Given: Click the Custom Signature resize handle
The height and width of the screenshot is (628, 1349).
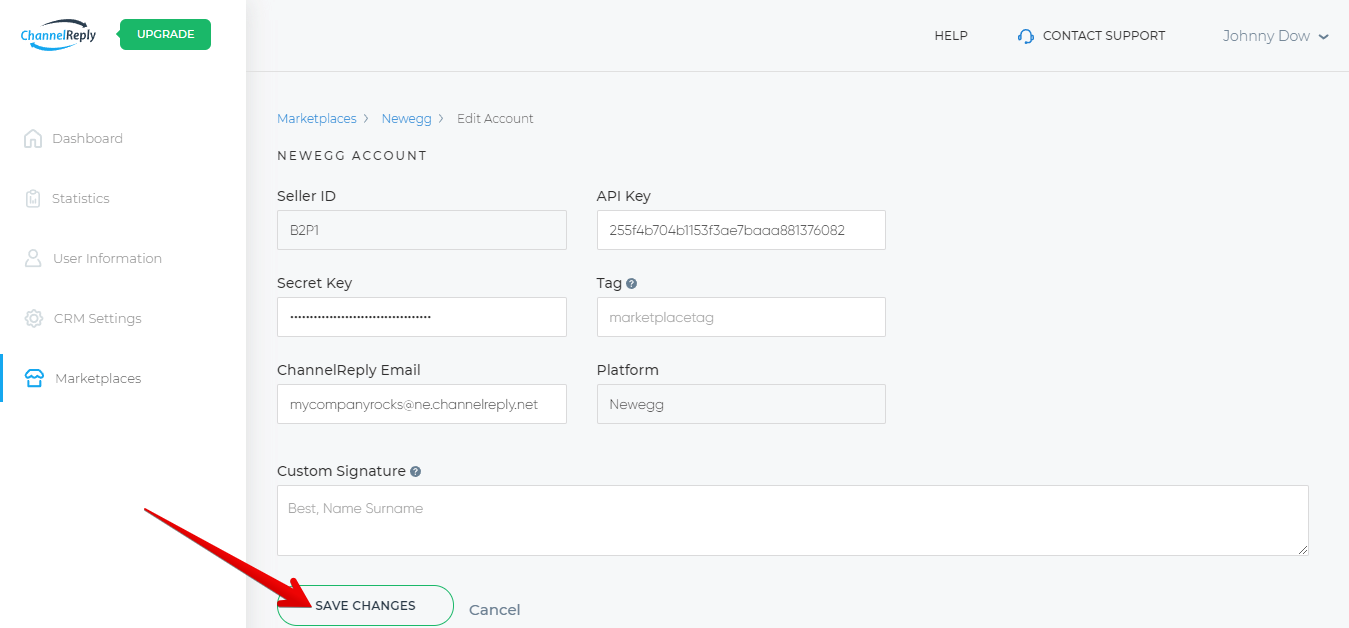Looking at the screenshot, I should (1303, 550).
